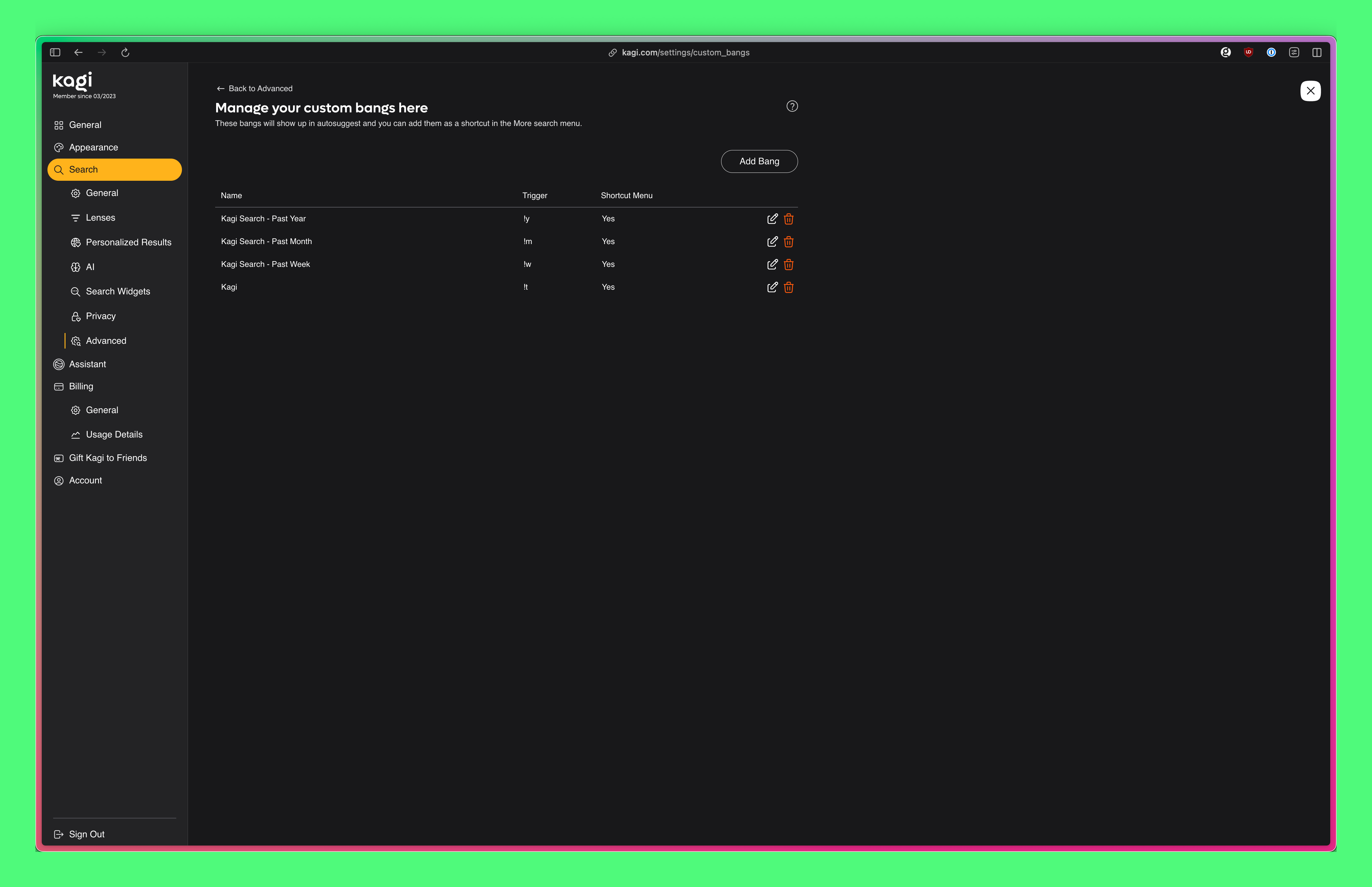Click Sign Out at sidebar bottom
Image resolution: width=1372 pixels, height=887 pixels.
pyautogui.click(x=86, y=834)
